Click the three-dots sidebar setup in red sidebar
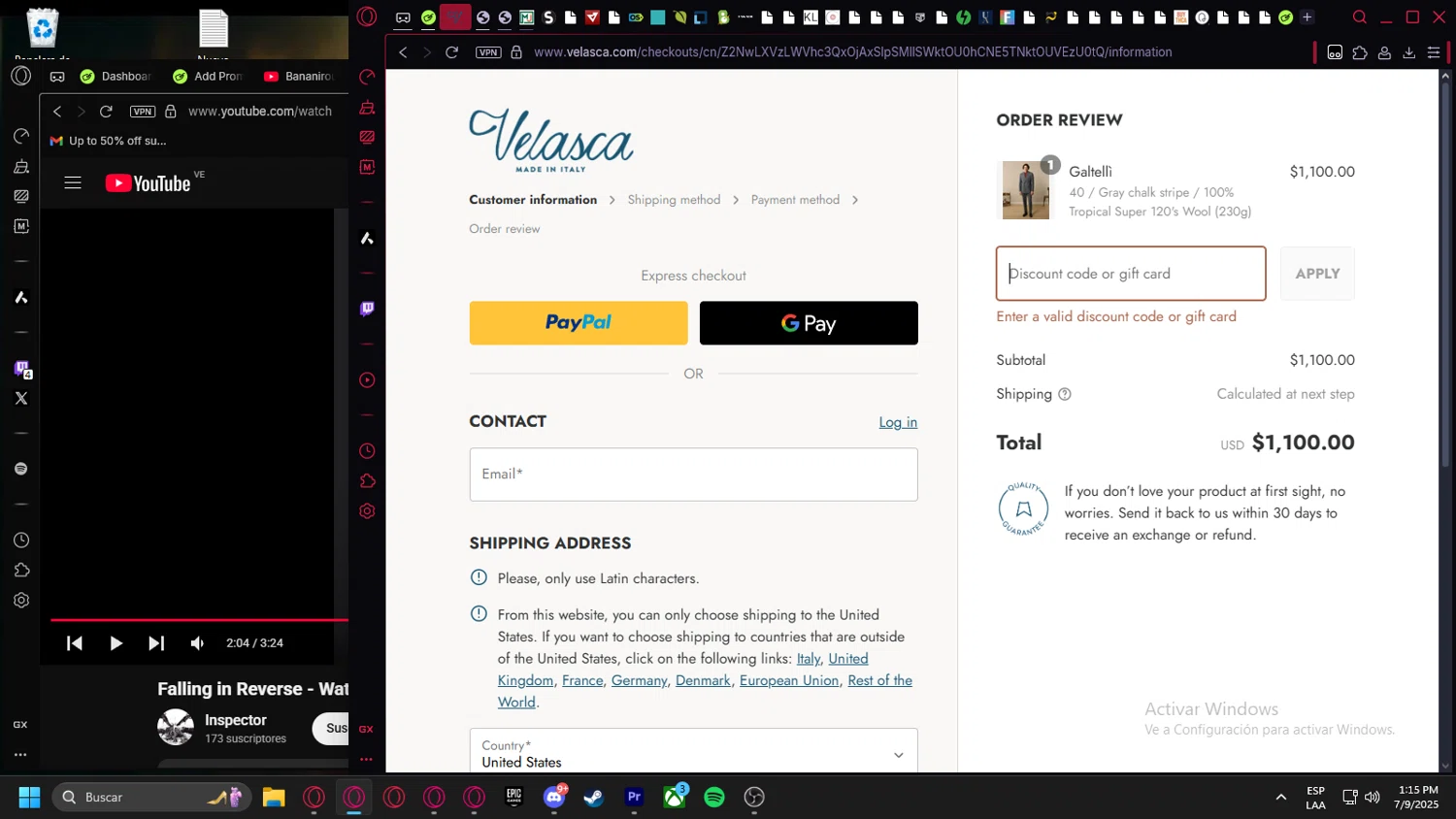The width and height of the screenshot is (1456, 819). tap(366, 759)
